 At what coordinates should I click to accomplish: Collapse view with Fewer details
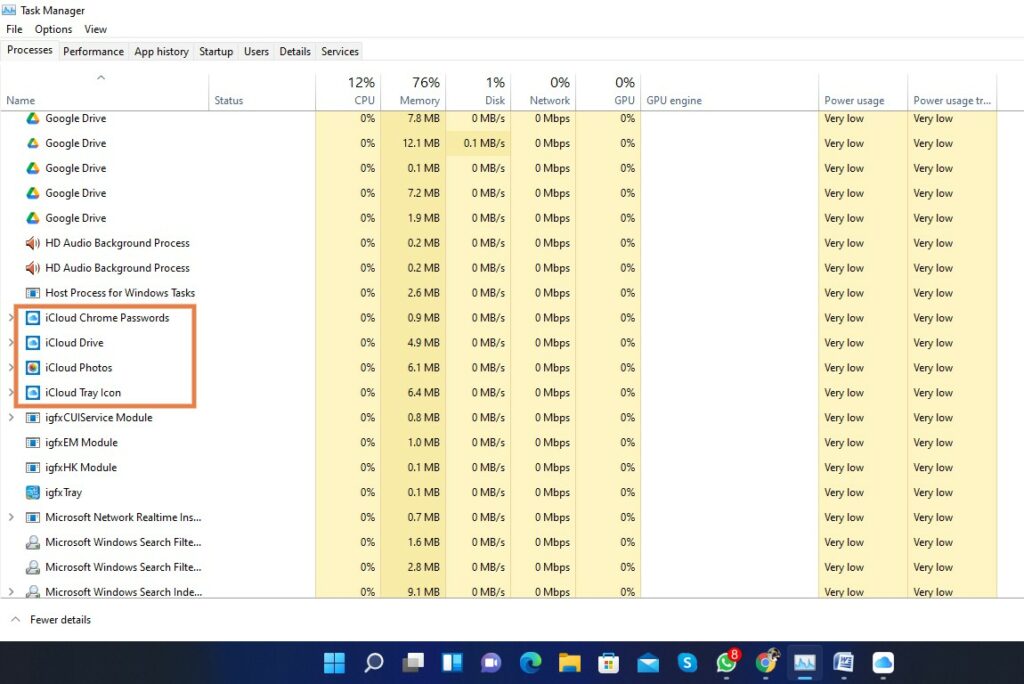pyautogui.click(x=51, y=619)
